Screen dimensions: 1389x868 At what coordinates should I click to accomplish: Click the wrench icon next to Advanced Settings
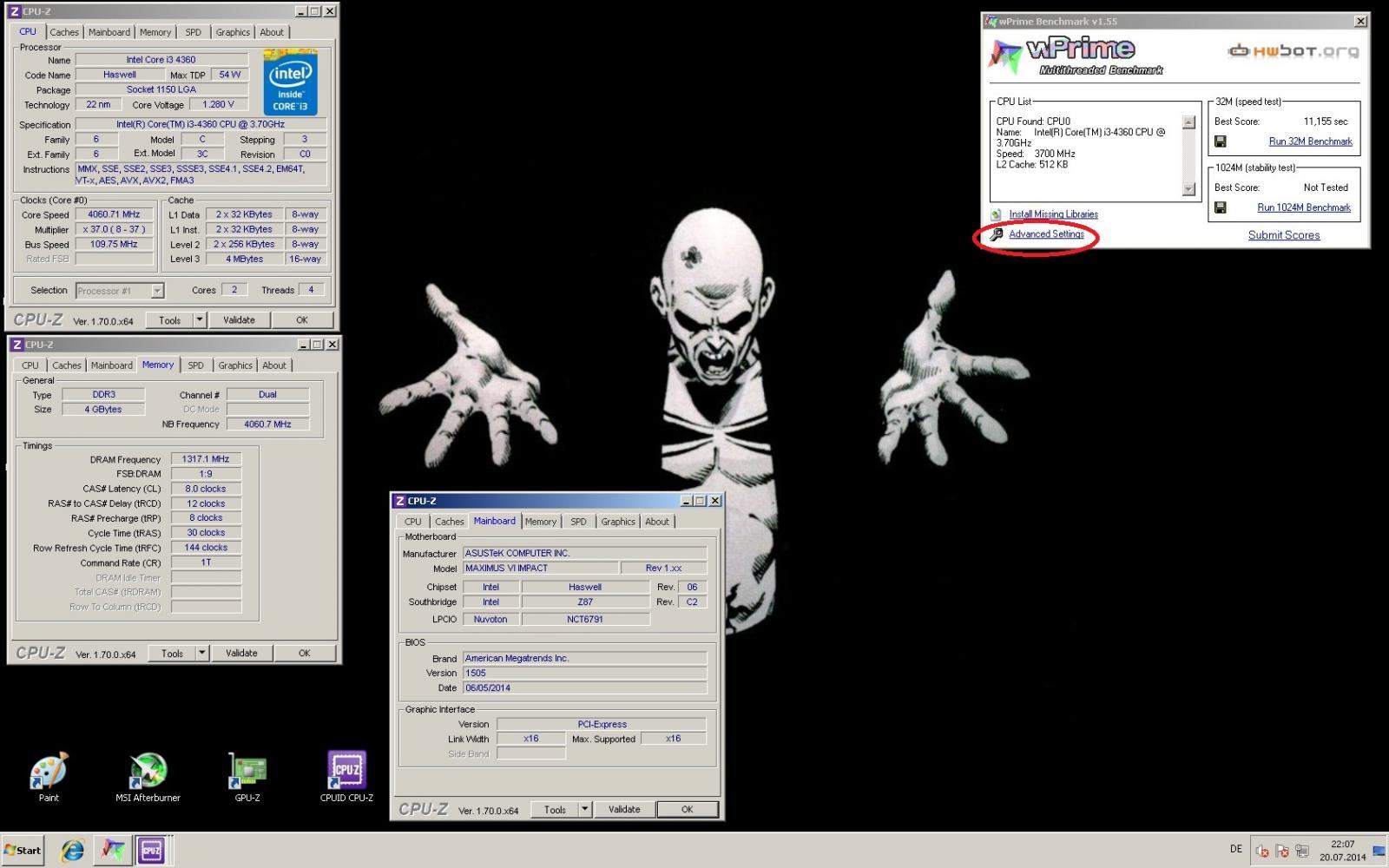(x=997, y=234)
